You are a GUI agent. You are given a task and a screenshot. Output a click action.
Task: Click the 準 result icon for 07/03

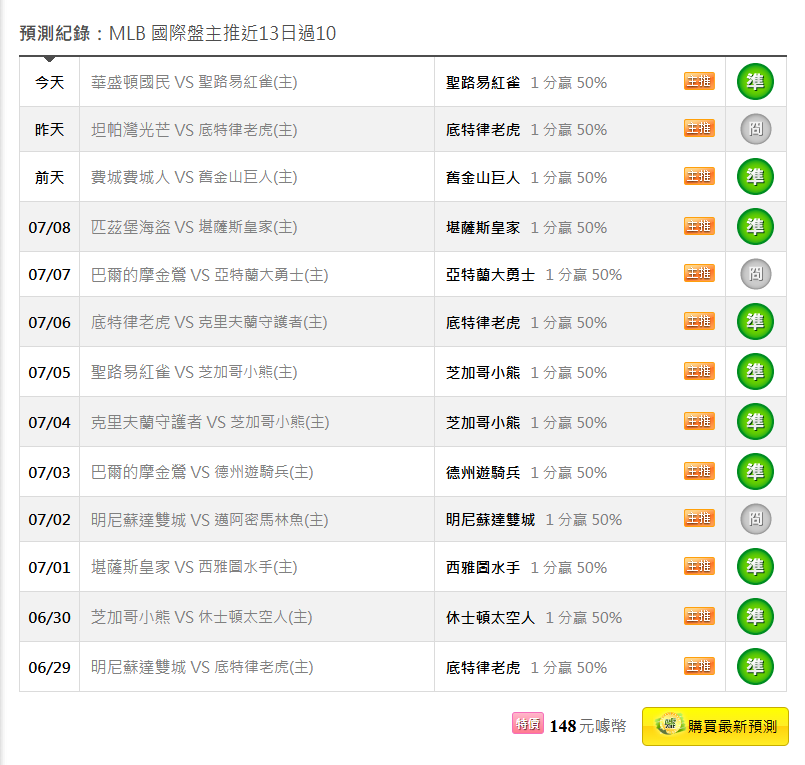[755, 471]
